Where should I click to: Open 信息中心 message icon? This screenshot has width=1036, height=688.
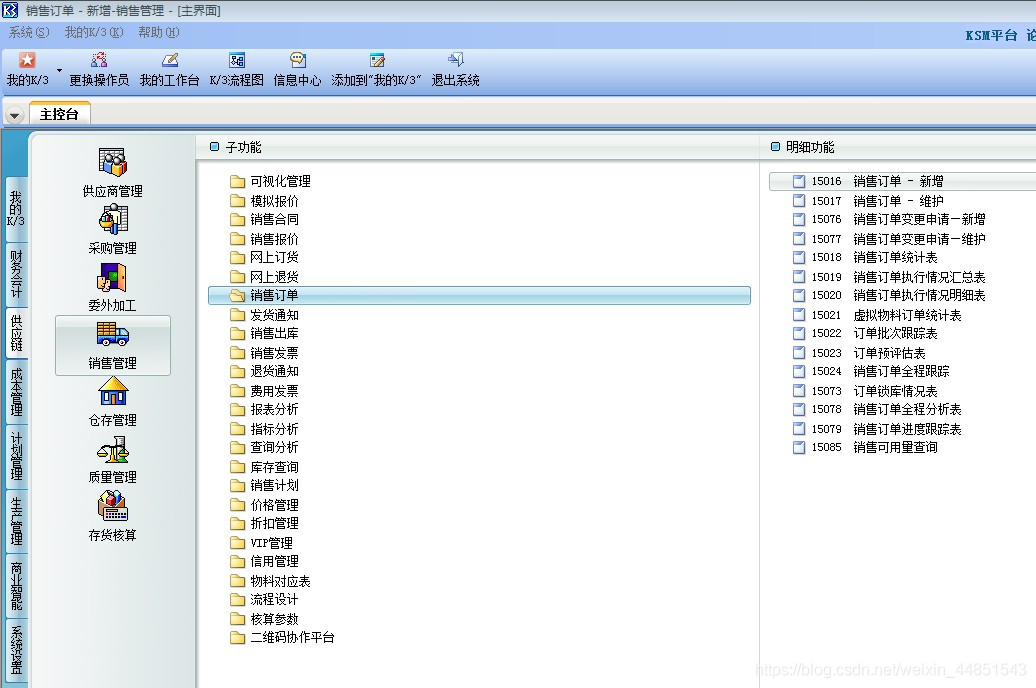point(297,69)
